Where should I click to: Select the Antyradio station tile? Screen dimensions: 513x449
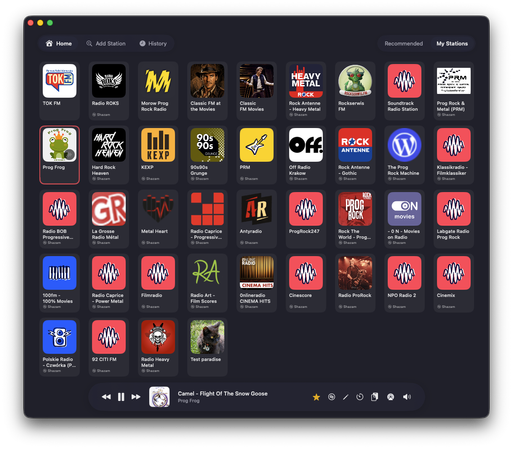point(256,219)
